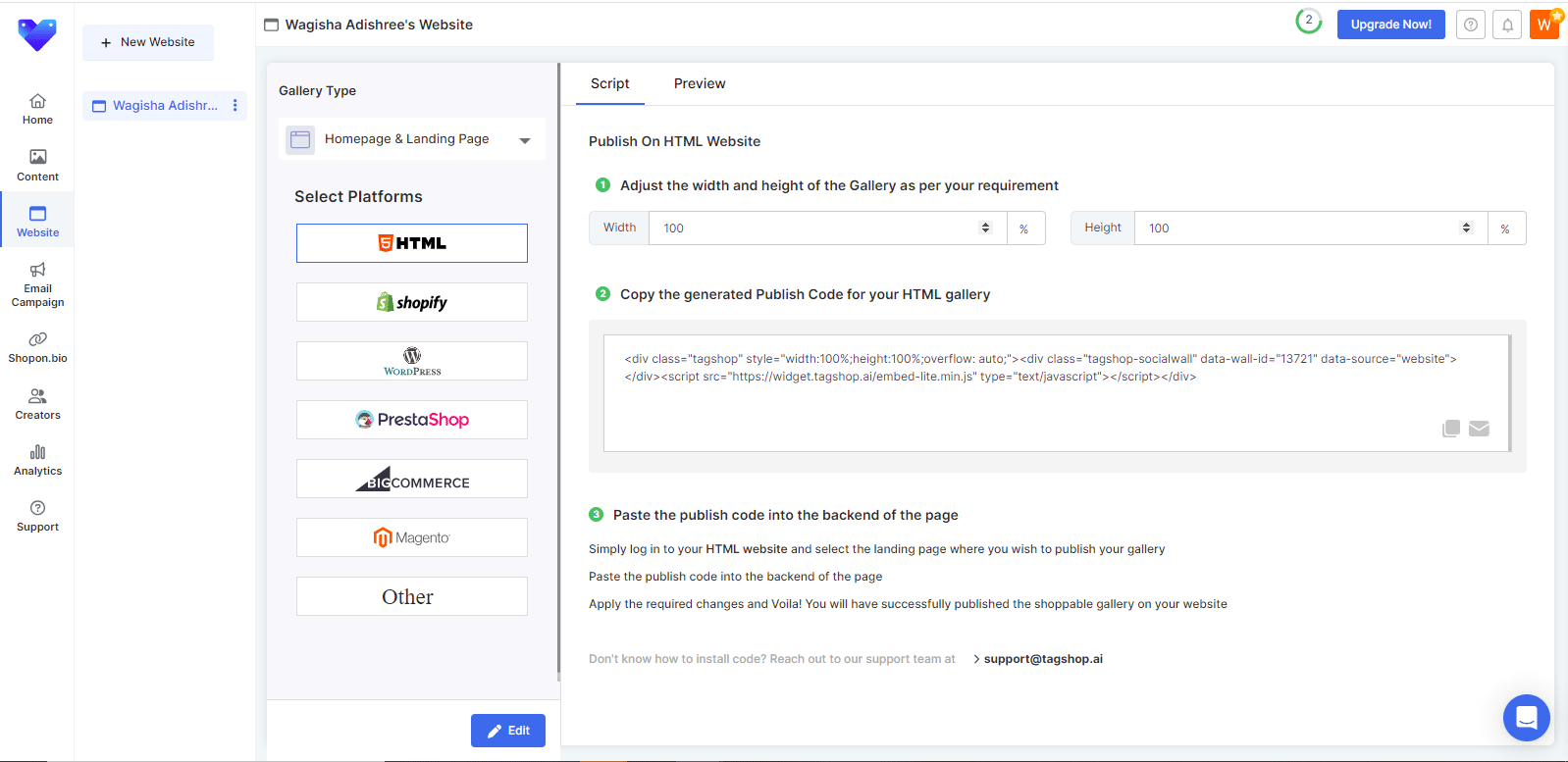Screen dimensions: 1568x762
Task: Open website options three-dot menu
Action: pyautogui.click(x=235, y=105)
